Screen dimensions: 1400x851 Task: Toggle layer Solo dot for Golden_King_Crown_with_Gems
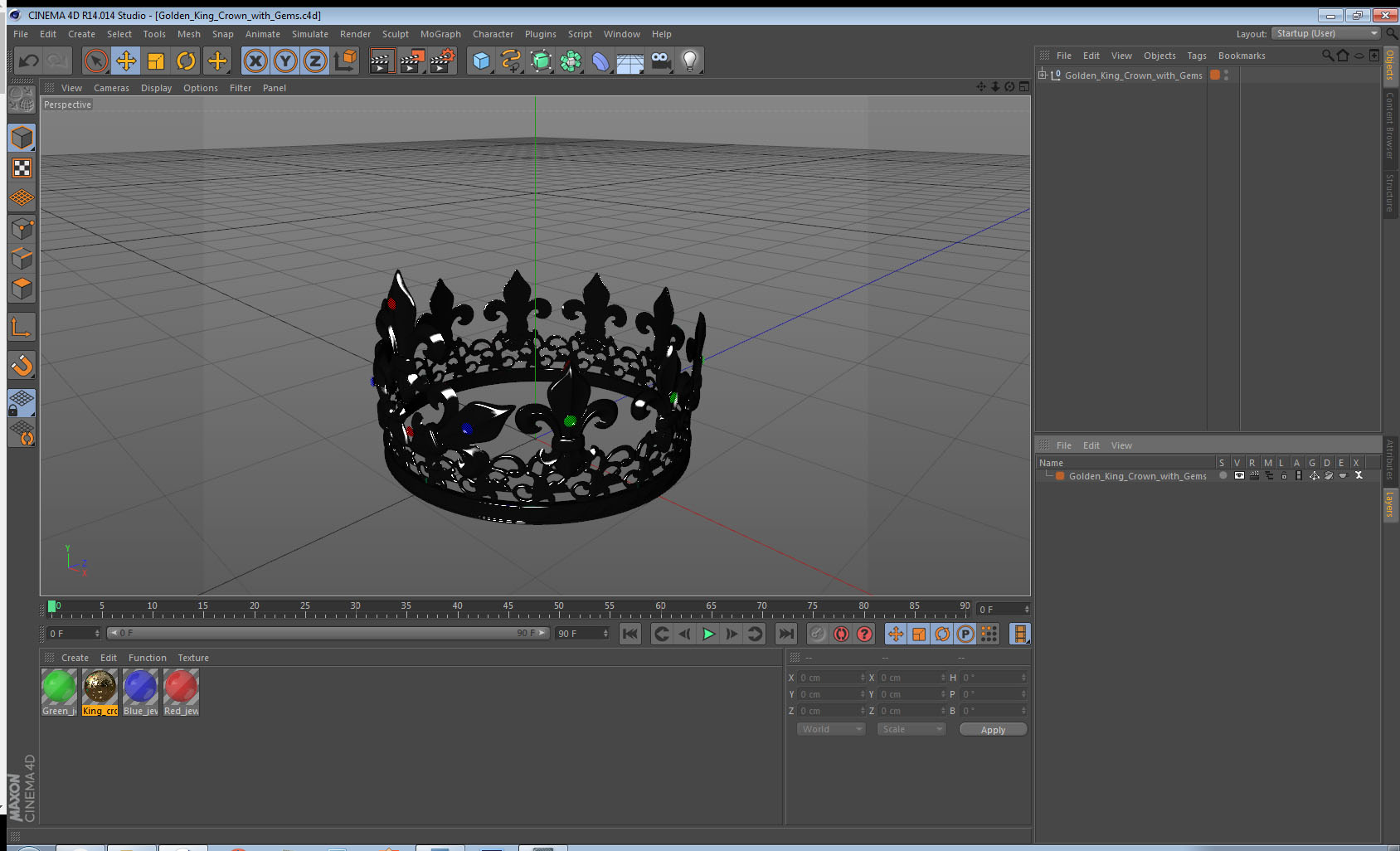[1223, 476]
